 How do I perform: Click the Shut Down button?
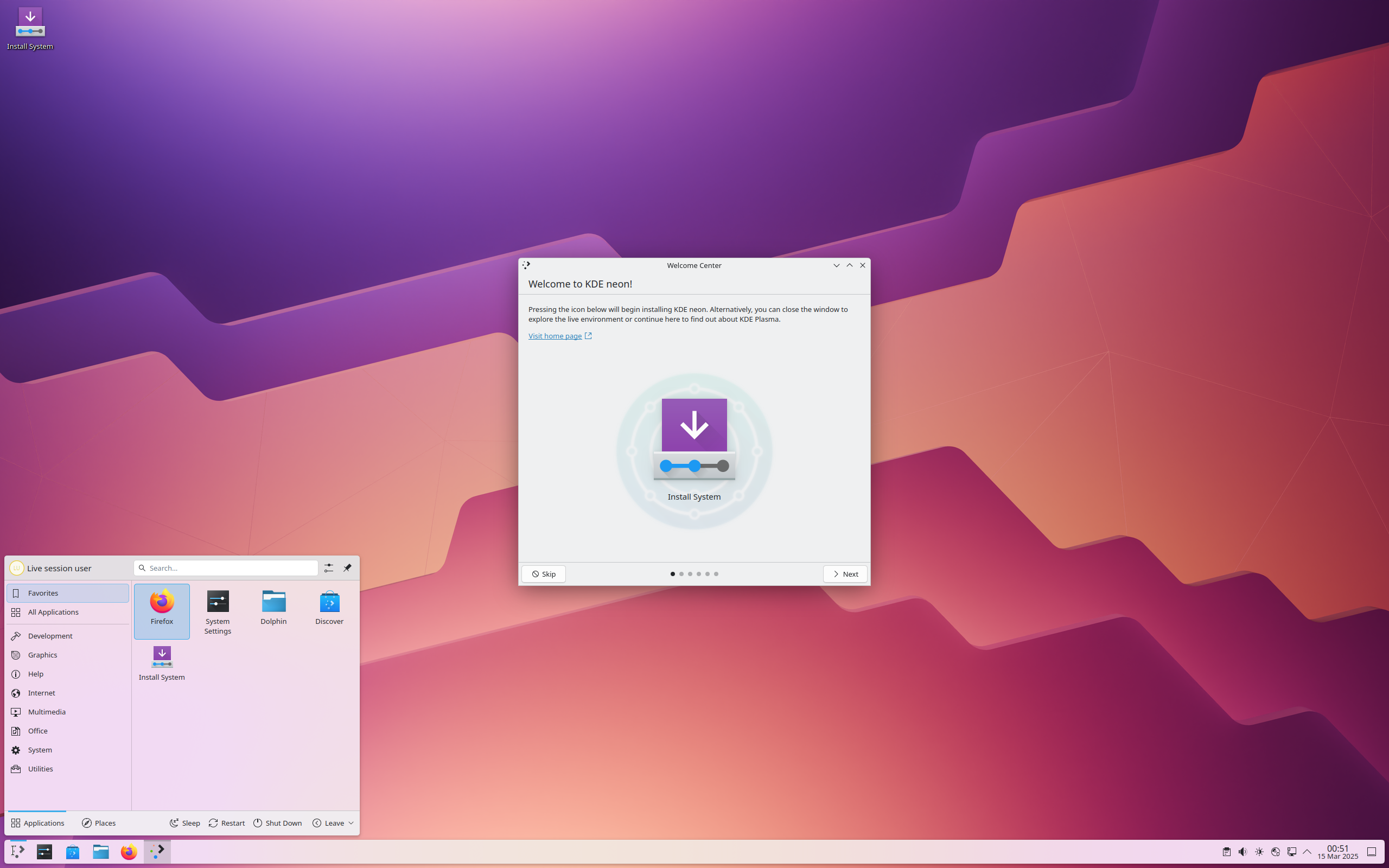(x=278, y=823)
